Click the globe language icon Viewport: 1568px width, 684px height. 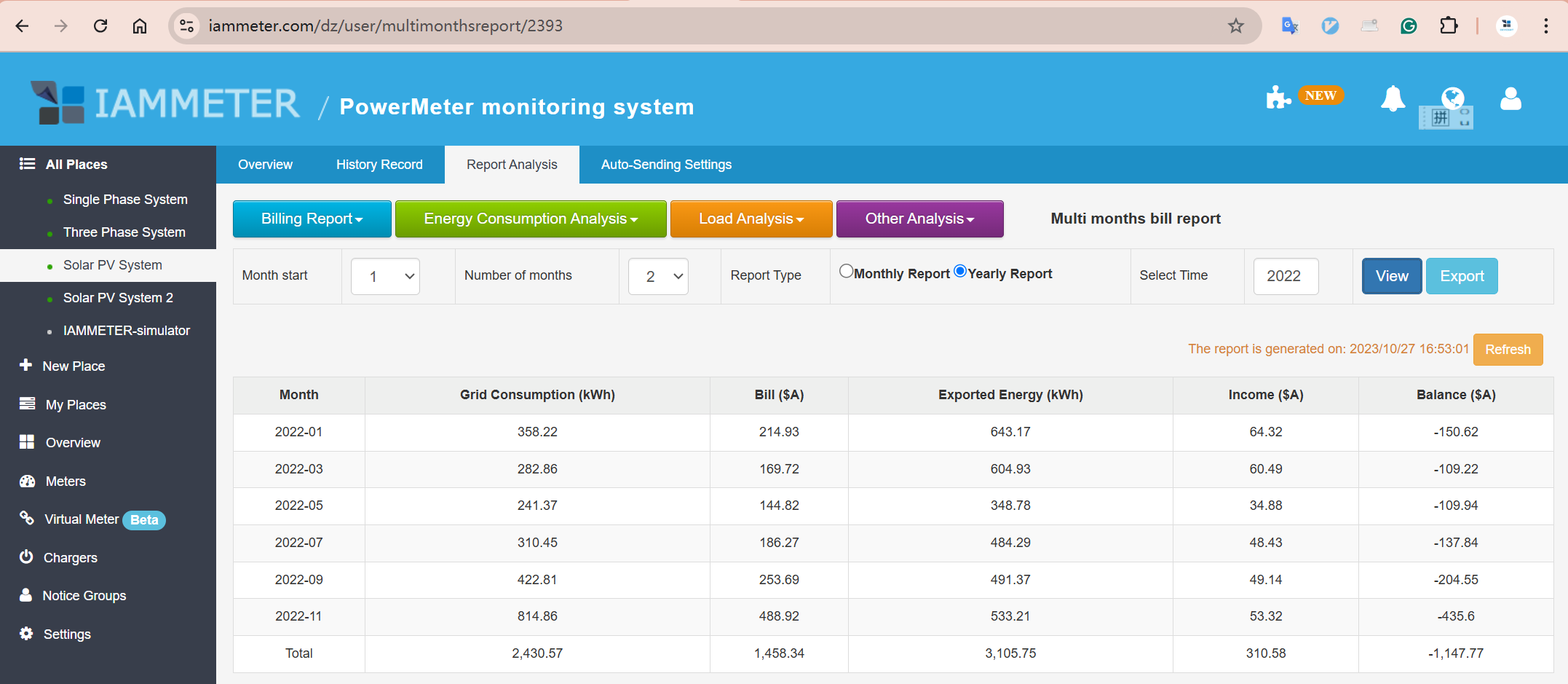point(1453,98)
